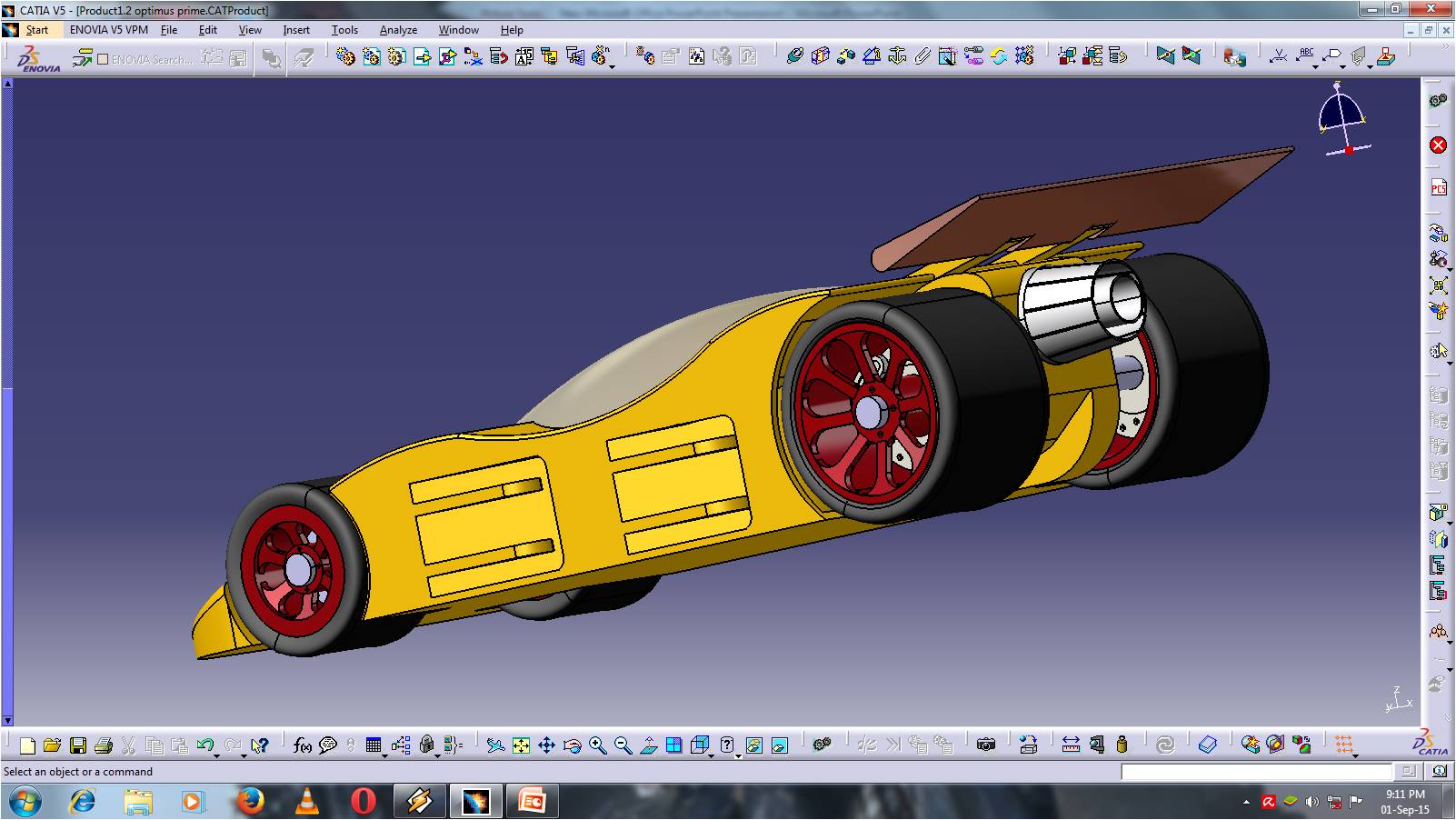The width and height of the screenshot is (1456, 820).
Task: Open the Analyze menu
Action: 398,29
